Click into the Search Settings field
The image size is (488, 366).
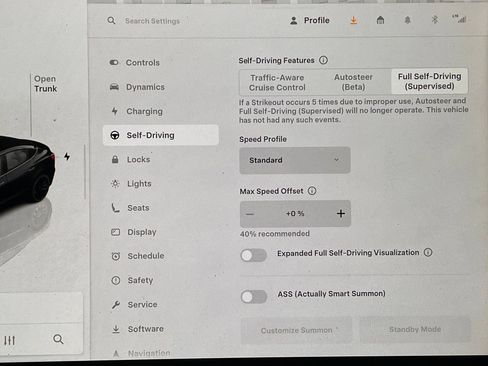[152, 21]
